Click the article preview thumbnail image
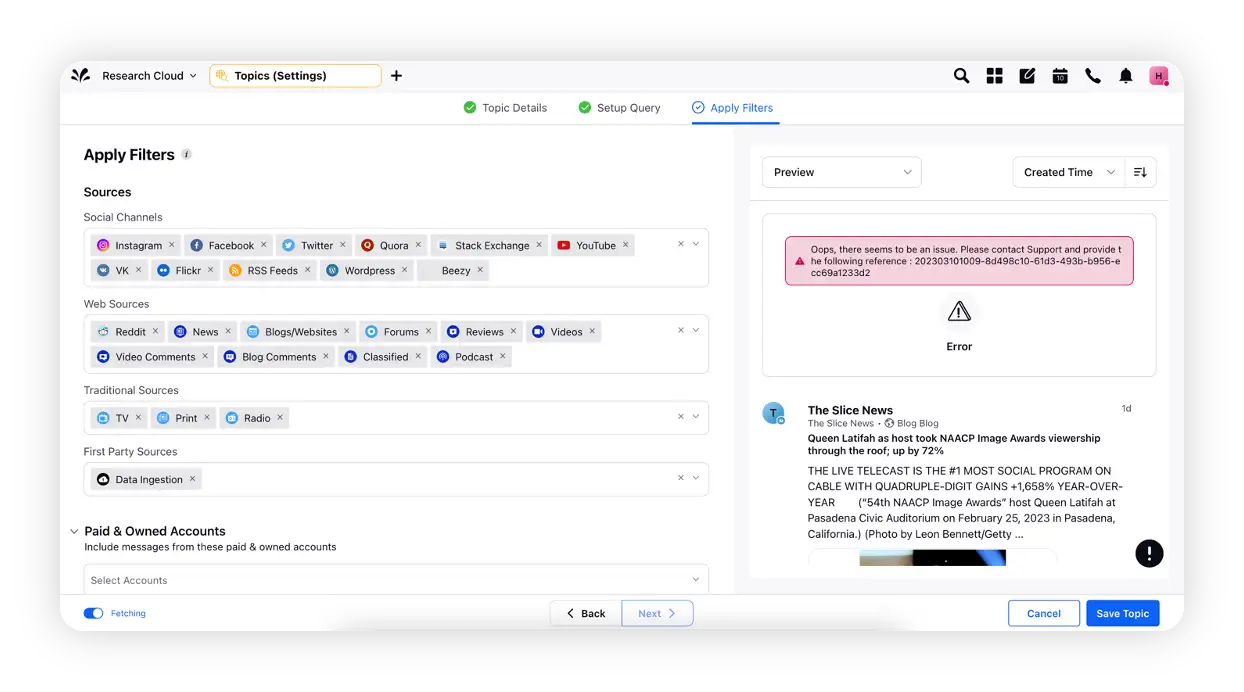1244x692 pixels. coord(932,558)
